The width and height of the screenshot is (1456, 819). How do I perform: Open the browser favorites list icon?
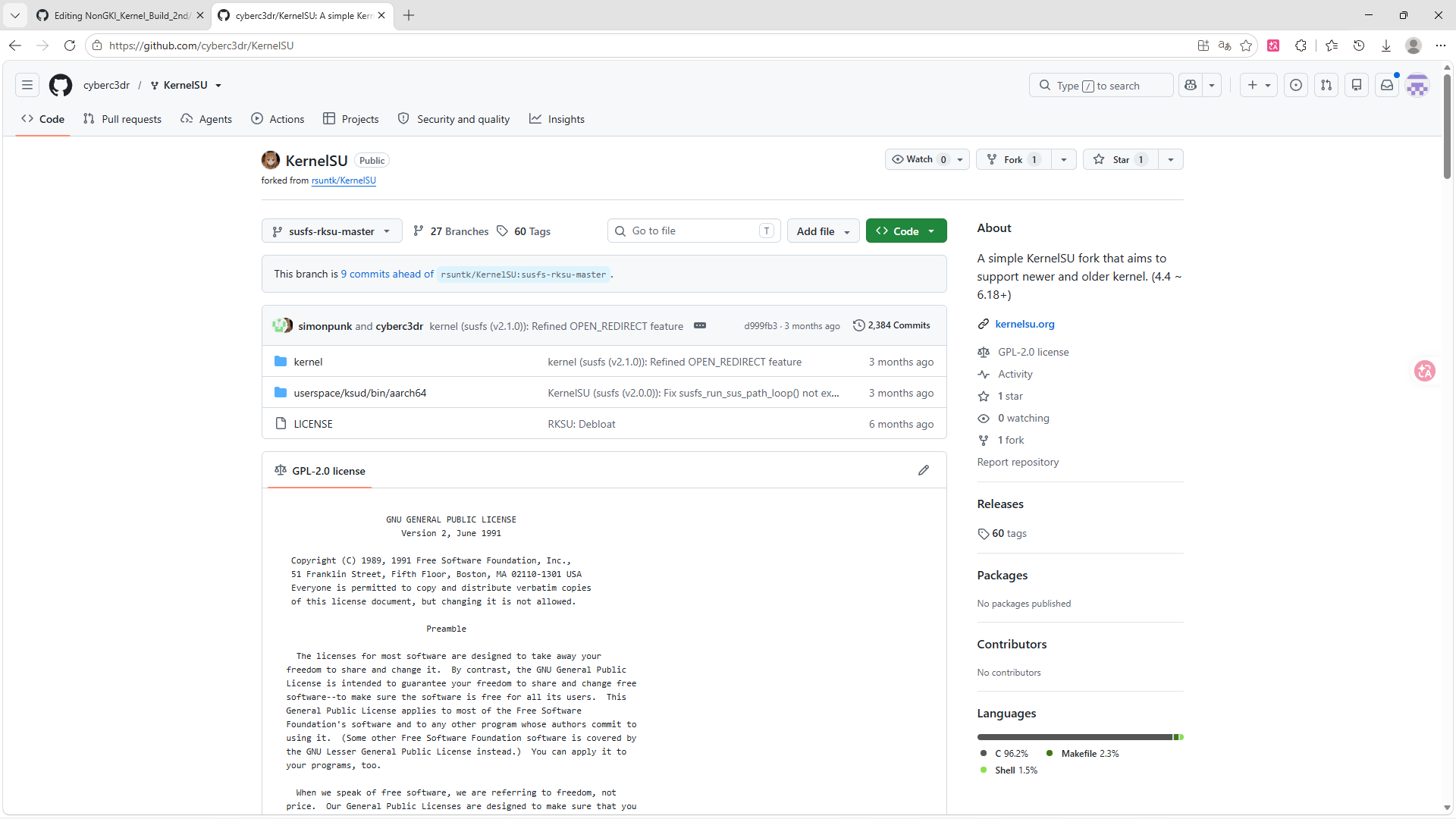coord(1332,45)
